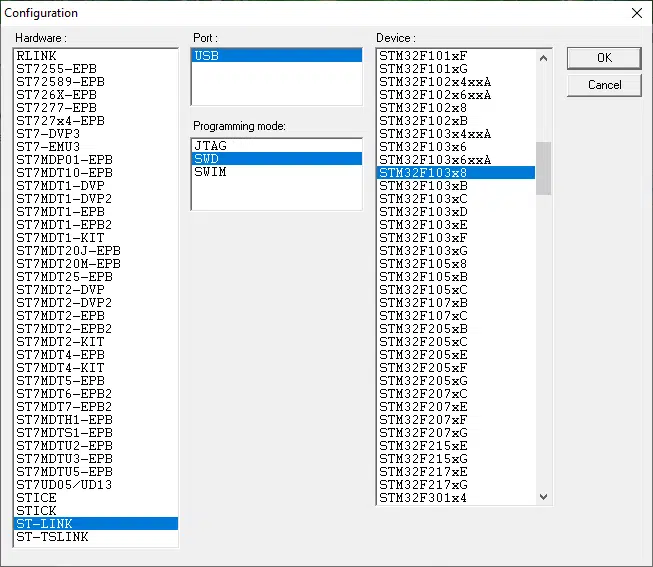The width and height of the screenshot is (653, 567).
Task: Select ST72589-EPB hardware
Action: pos(96,82)
